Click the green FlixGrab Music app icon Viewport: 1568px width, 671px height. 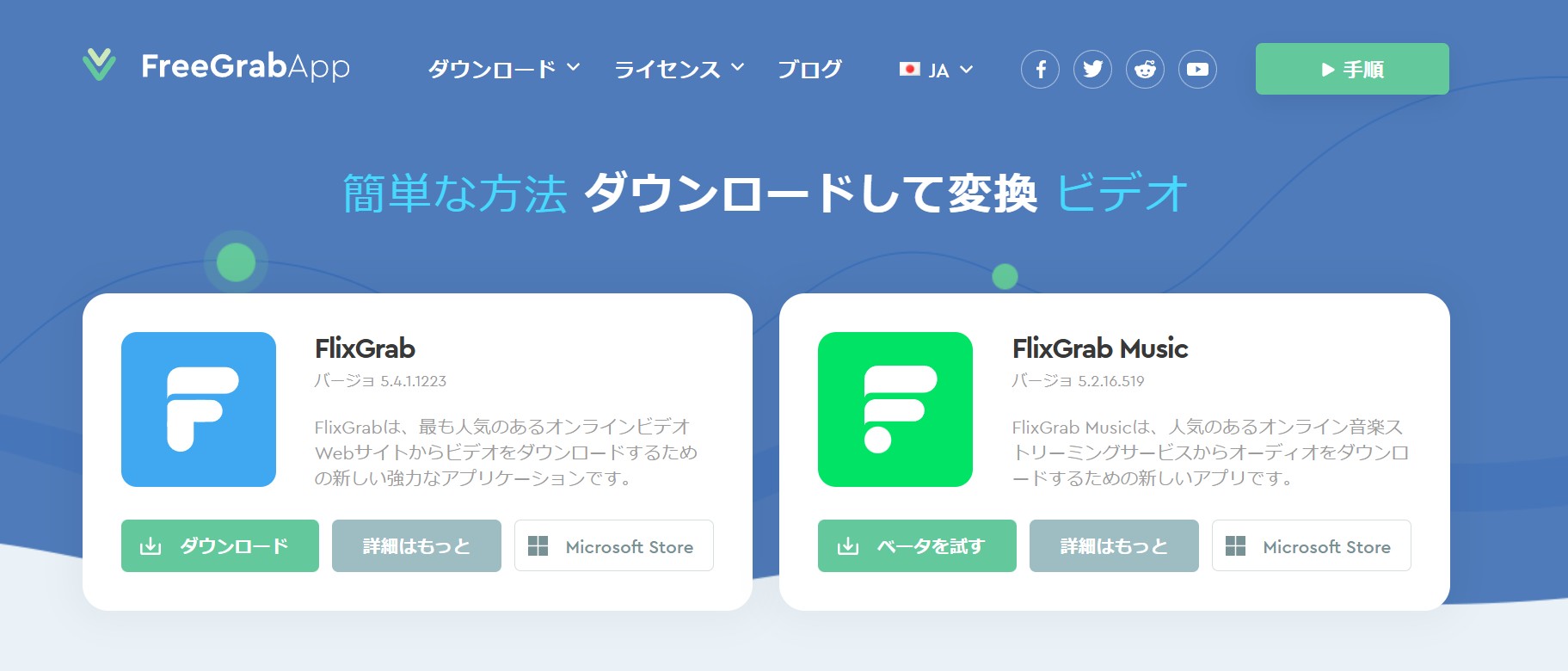point(895,409)
